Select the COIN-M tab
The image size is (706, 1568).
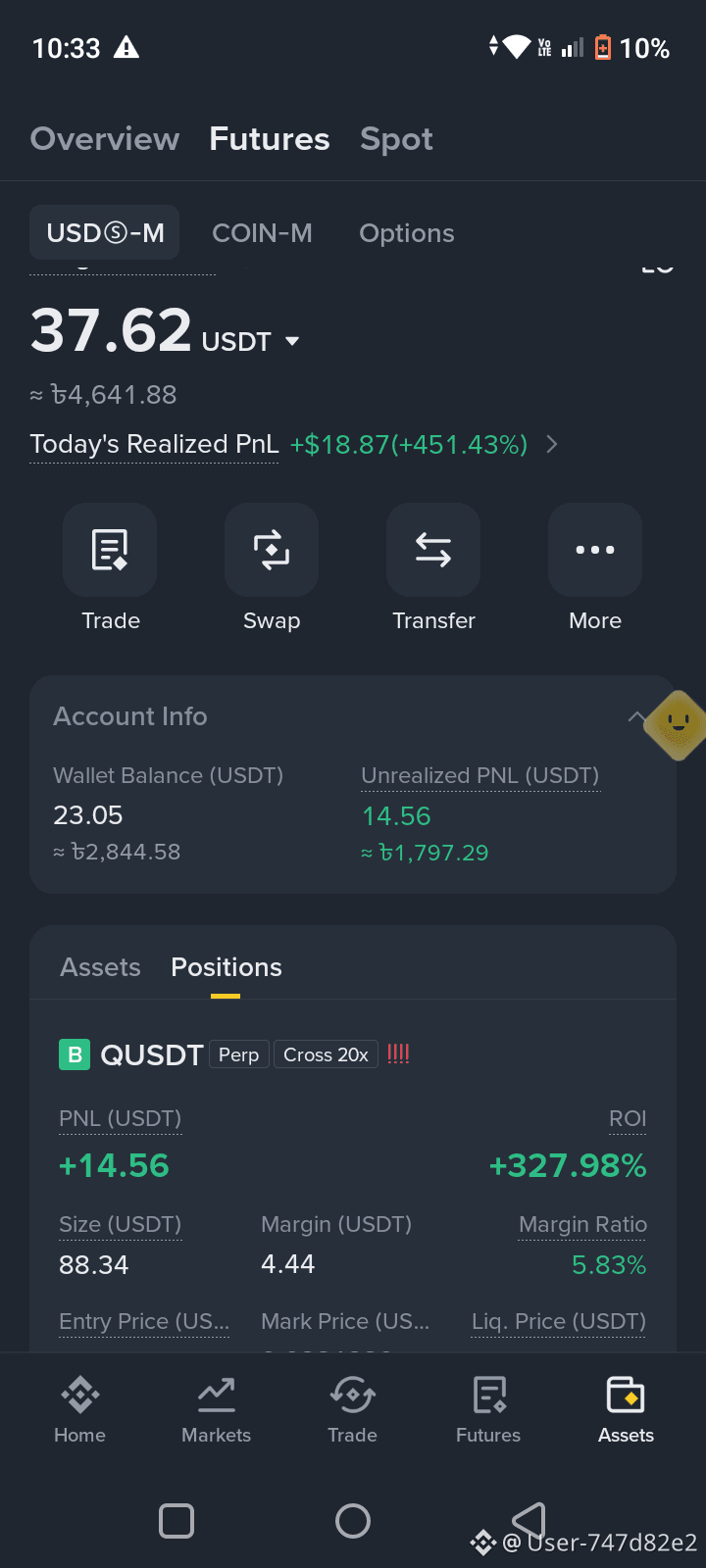pos(262,233)
